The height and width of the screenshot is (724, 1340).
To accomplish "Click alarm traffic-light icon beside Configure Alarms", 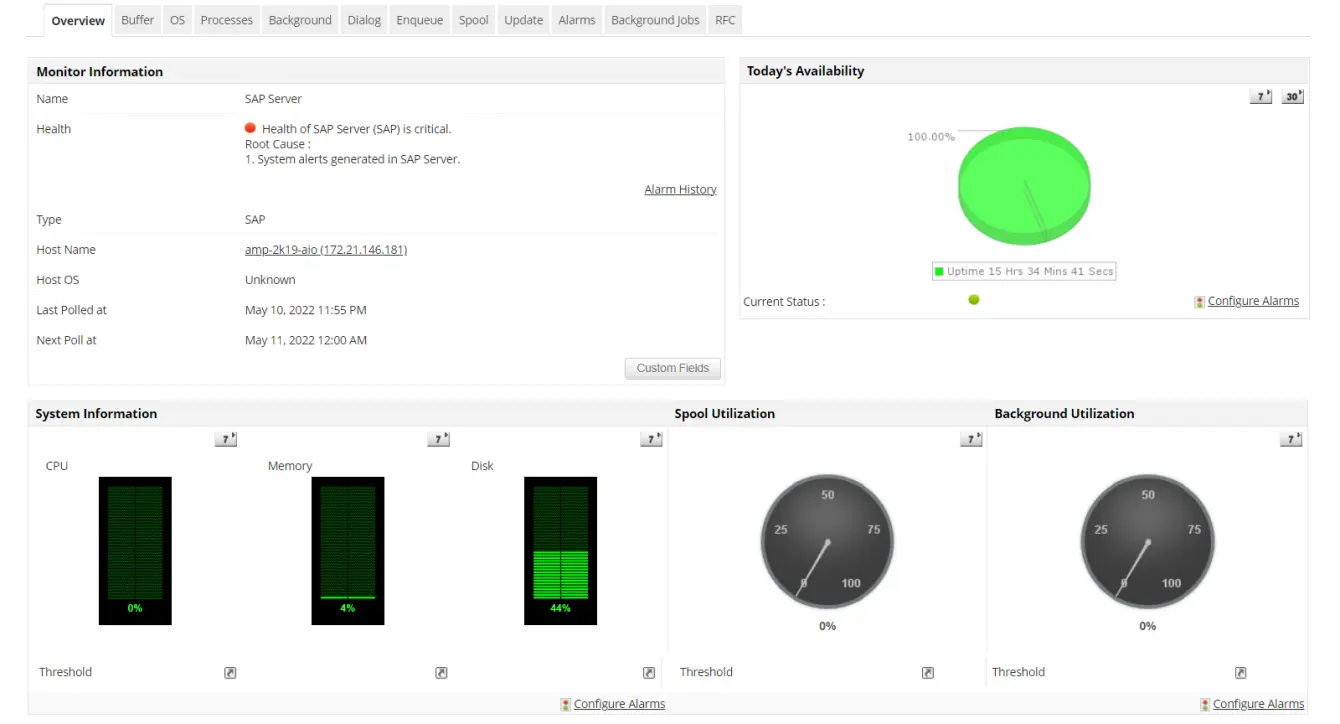I will tap(1198, 300).
